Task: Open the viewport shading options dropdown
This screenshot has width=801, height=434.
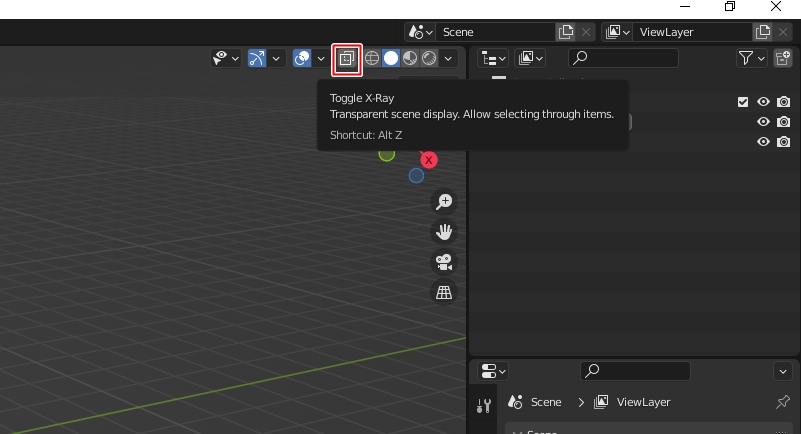Action: pyautogui.click(x=448, y=58)
